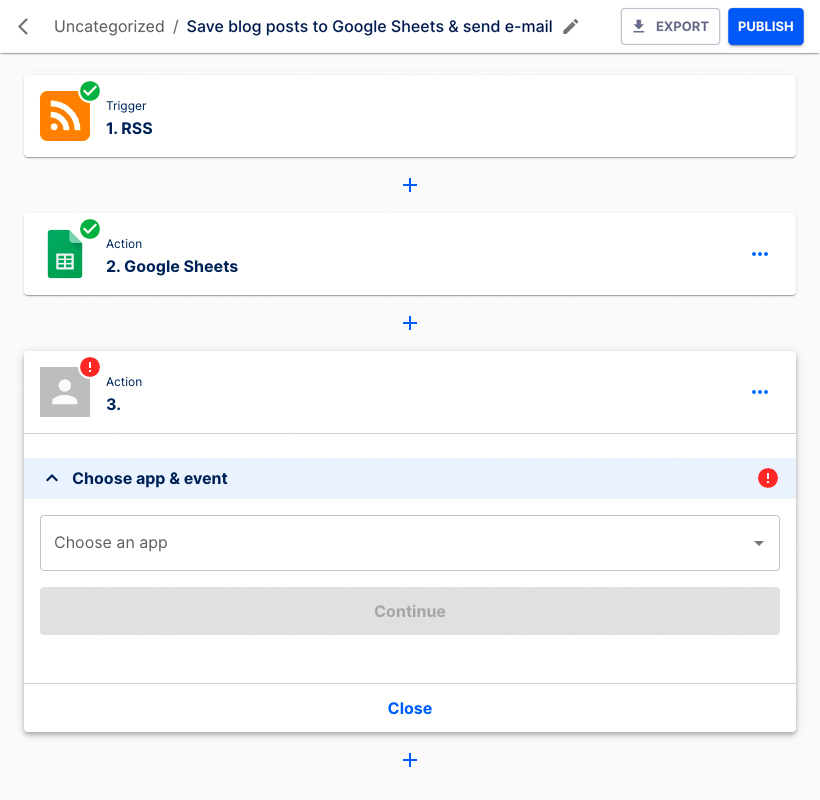
Task: Open the Uncategorized folder breadcrumb
Action: click(109, 26)
